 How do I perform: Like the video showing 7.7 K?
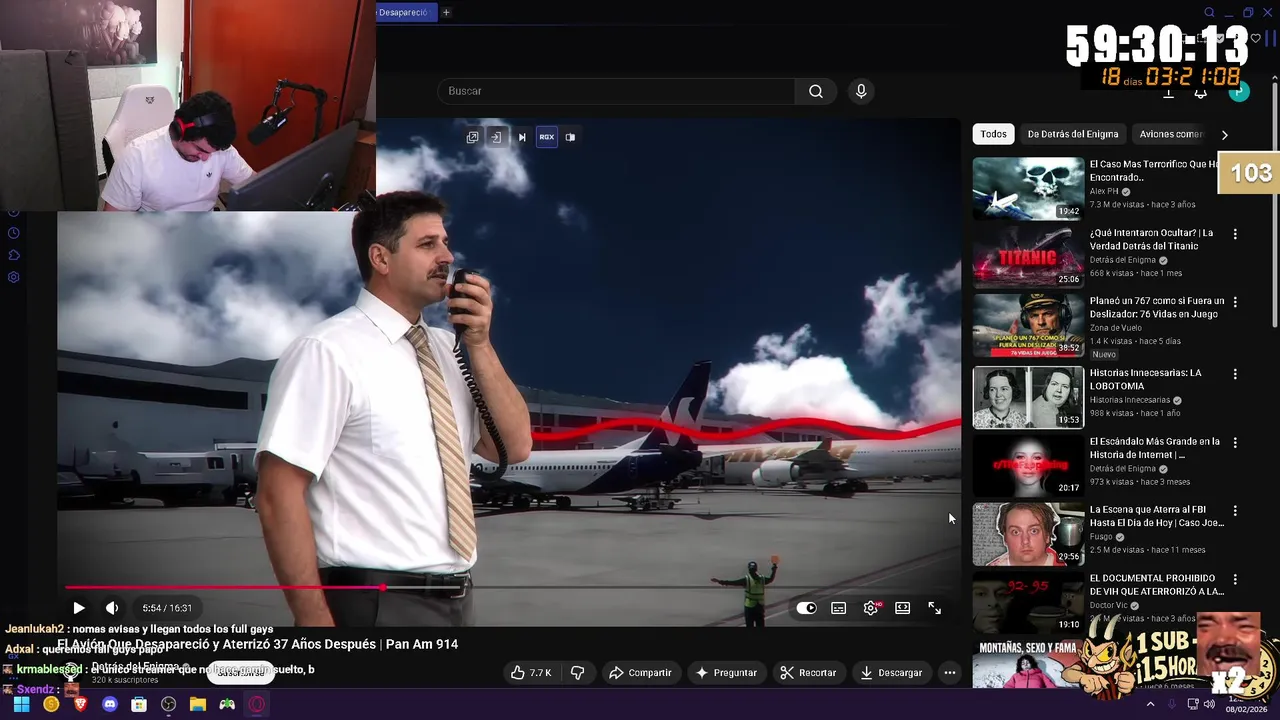click(x=531, y=673)
